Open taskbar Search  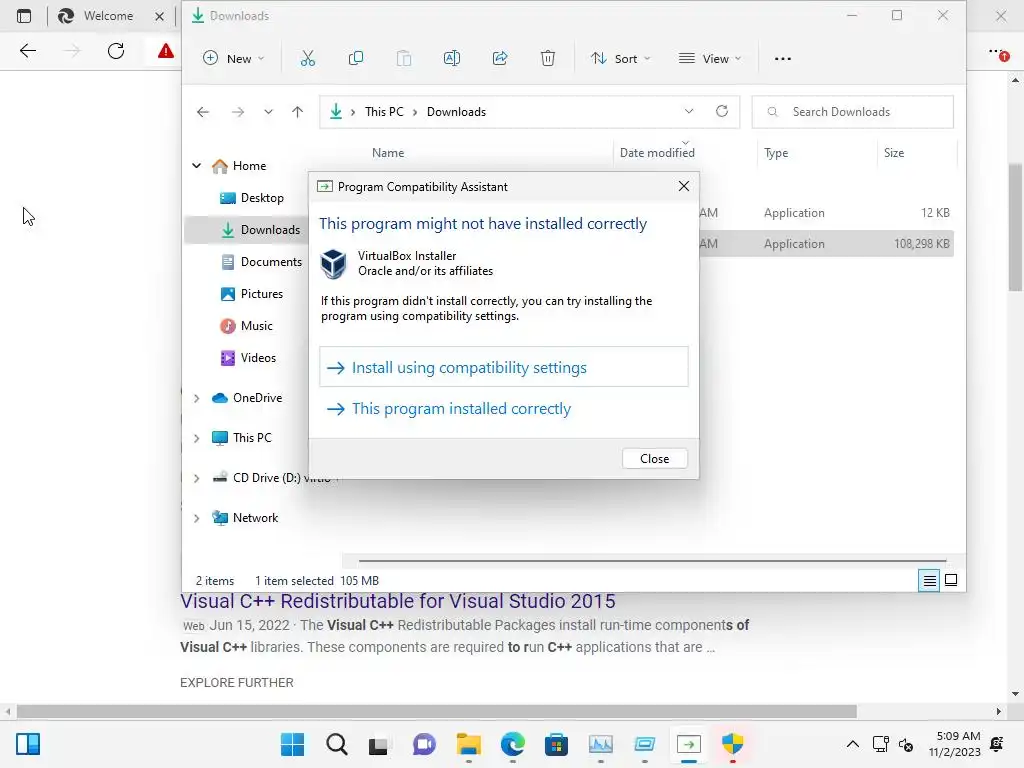[337, 744]
